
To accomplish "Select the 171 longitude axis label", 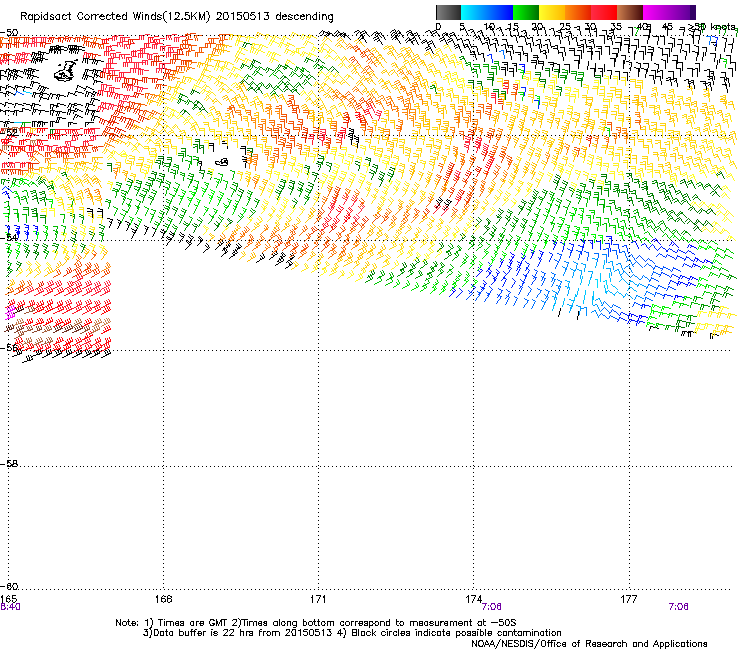I will (x=318, y=599).
